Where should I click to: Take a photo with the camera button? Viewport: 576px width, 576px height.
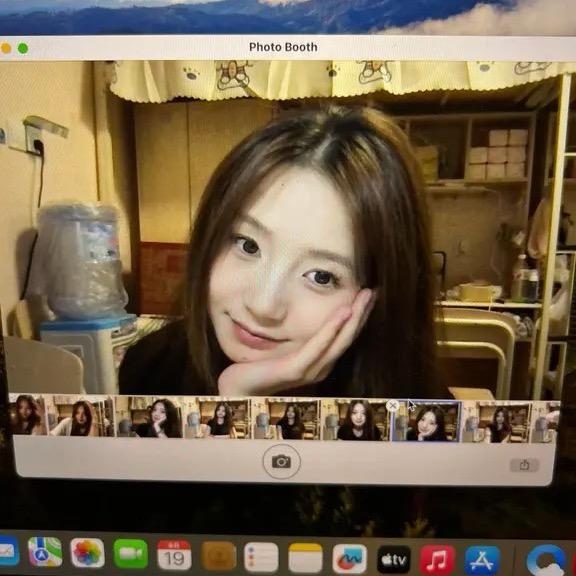281,461
